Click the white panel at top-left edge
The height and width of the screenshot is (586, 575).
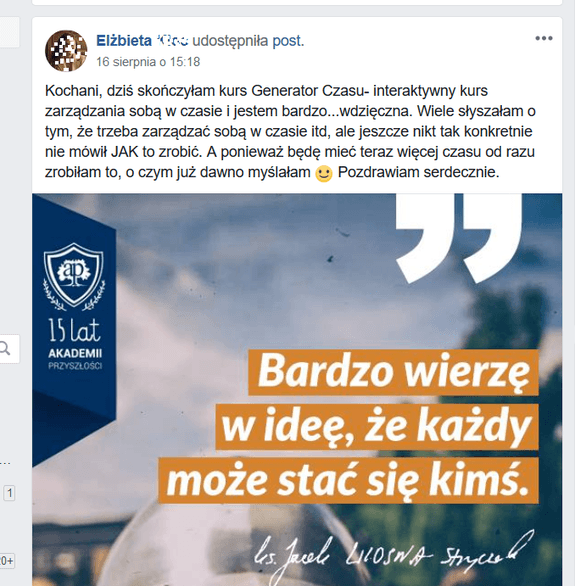(x=9, y=33)
